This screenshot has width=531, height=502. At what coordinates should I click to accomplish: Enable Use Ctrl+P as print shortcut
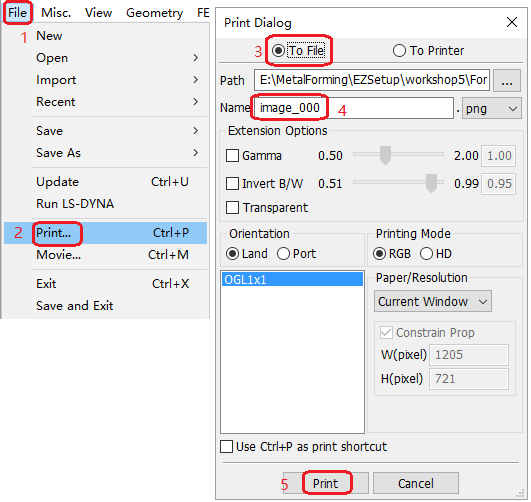click(227, 446)
